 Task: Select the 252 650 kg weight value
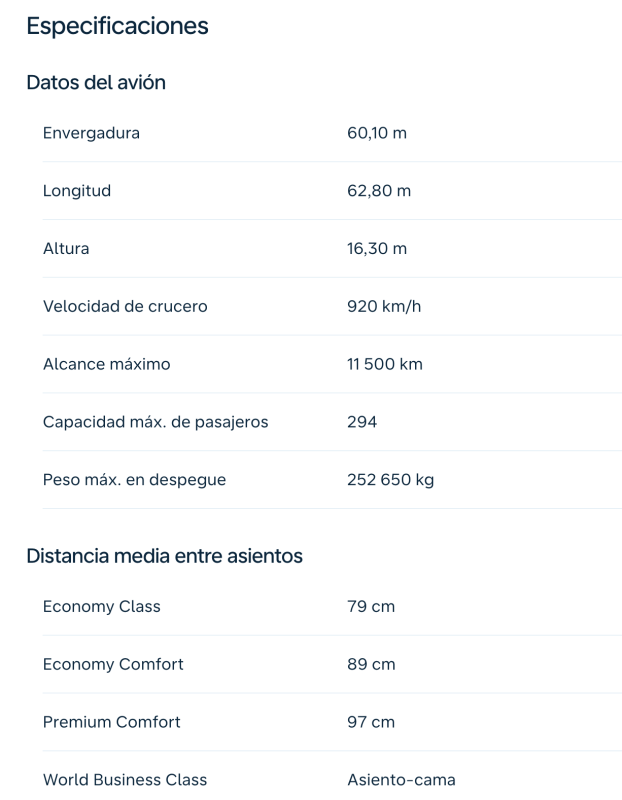tap(390, 480)
